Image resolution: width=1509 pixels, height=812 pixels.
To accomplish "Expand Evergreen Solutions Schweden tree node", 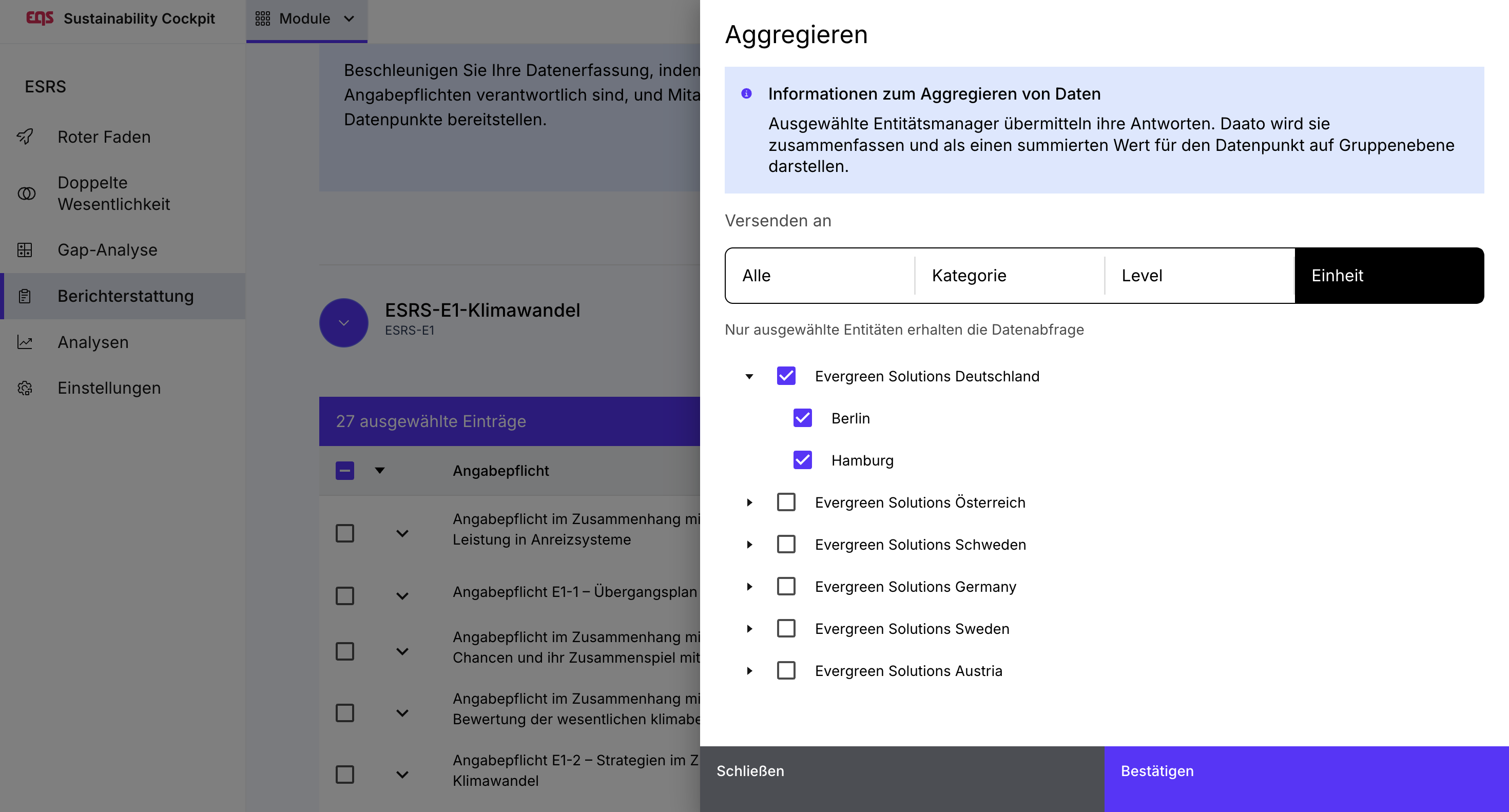I will tap(749, 545).
